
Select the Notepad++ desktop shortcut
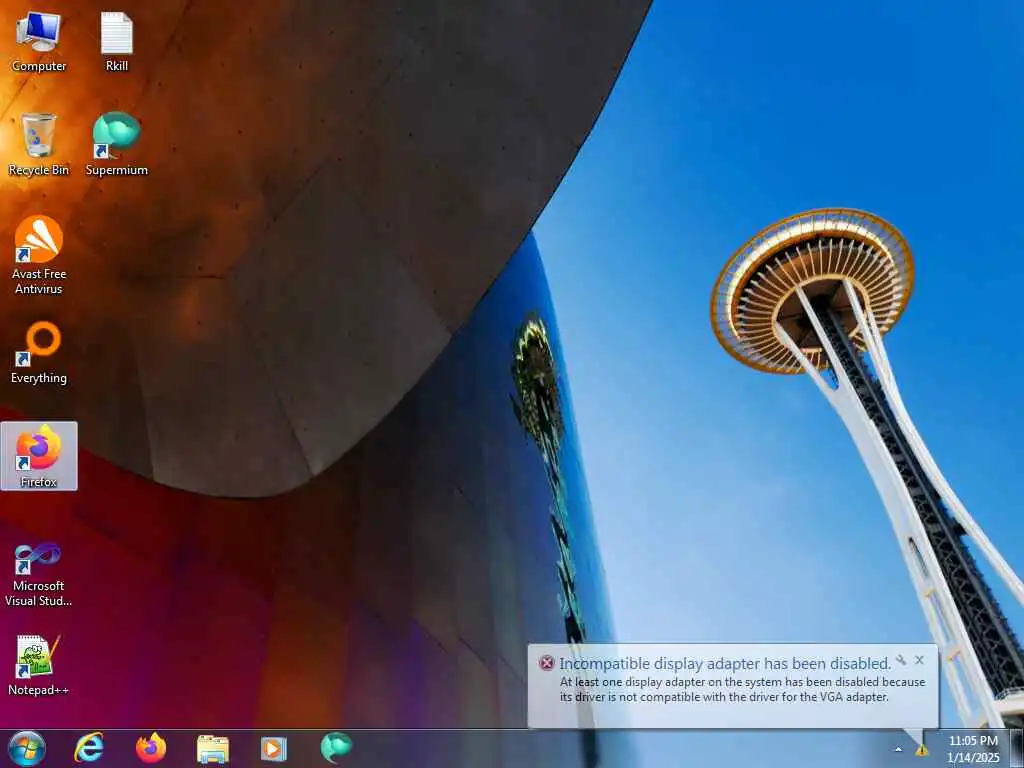(x=39, y=665)
